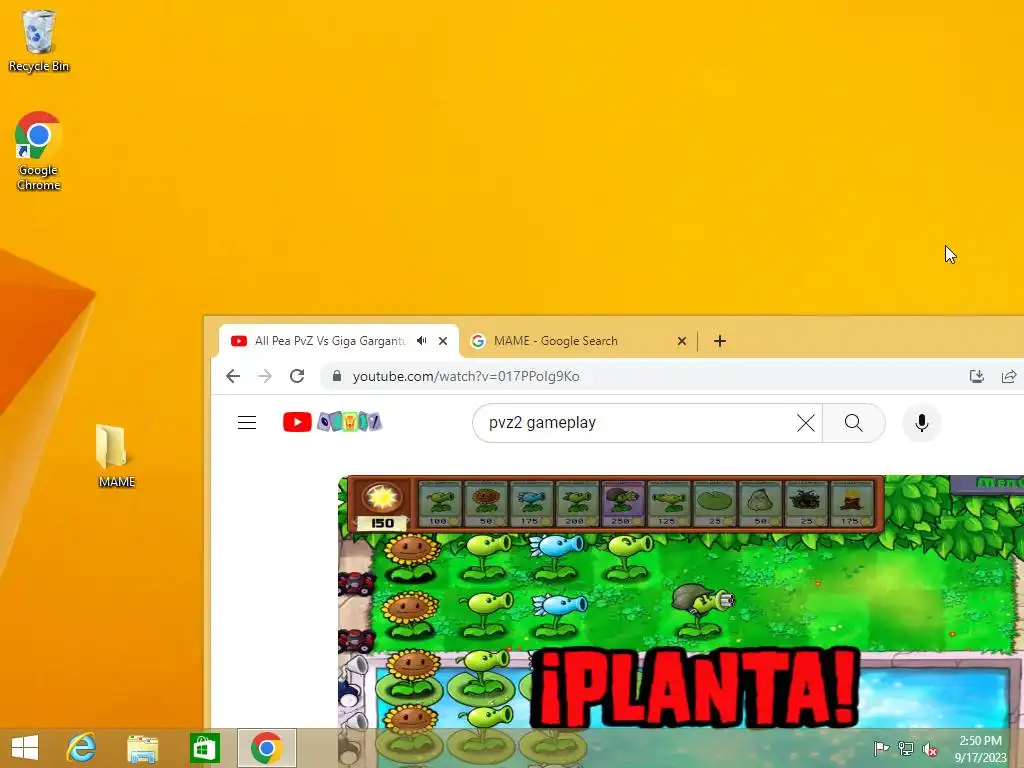Go back in Chrome
Image resolution: width=1024 pixels, height=768 pixels.
point(233,376)
